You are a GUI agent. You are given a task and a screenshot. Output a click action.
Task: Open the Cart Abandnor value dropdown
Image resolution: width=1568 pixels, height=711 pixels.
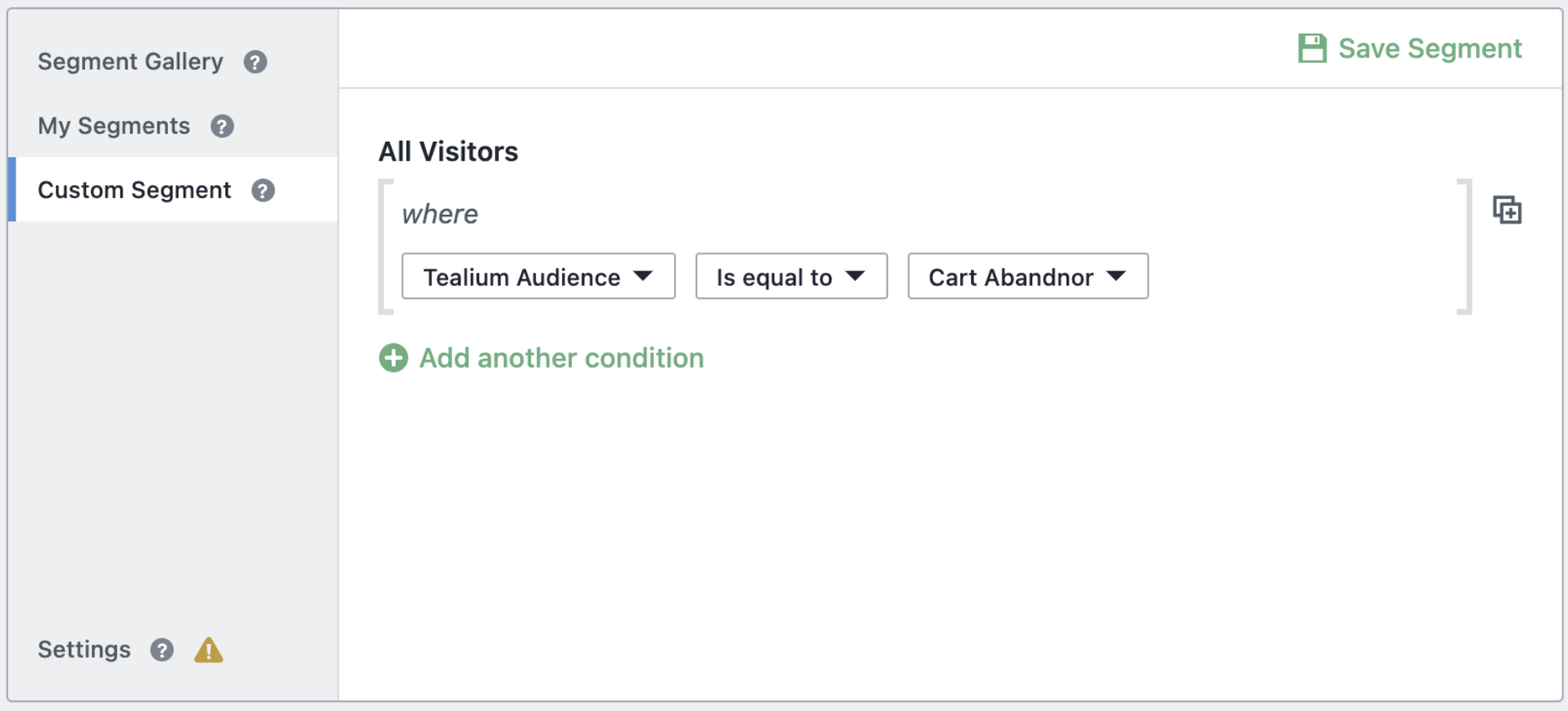pos(1028,277)
